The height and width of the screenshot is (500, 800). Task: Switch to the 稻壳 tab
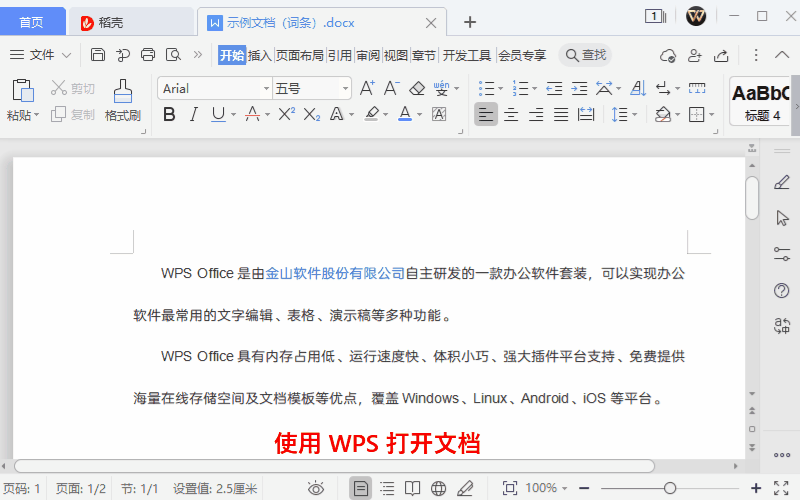(130, 22)
